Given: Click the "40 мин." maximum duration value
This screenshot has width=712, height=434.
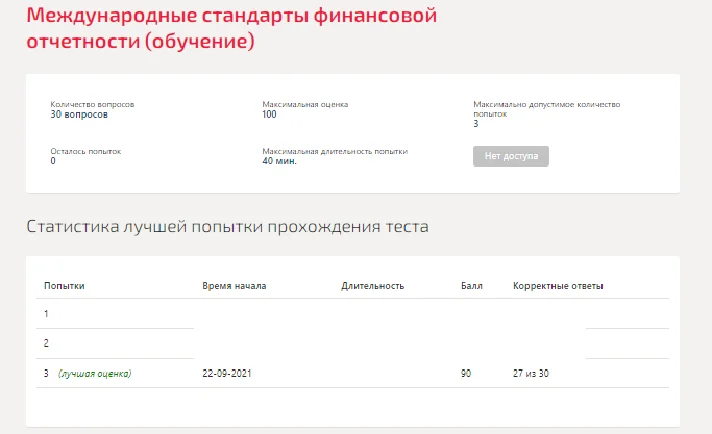Looking at the screenshot, I should [x=279, y=161].
